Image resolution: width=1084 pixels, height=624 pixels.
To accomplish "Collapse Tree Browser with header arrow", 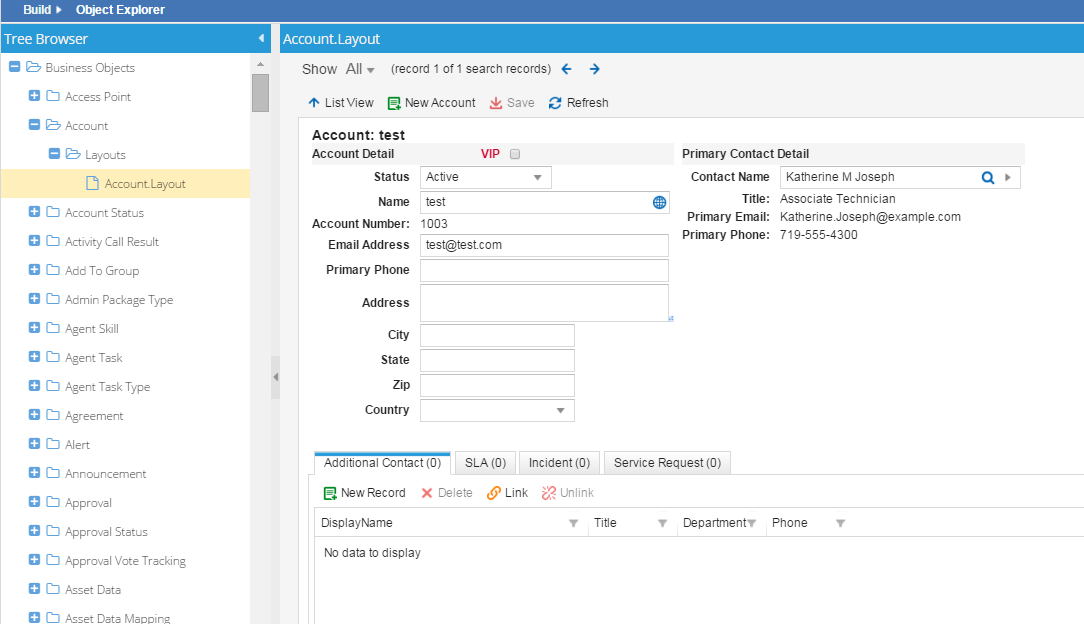I will coord(261,38).
